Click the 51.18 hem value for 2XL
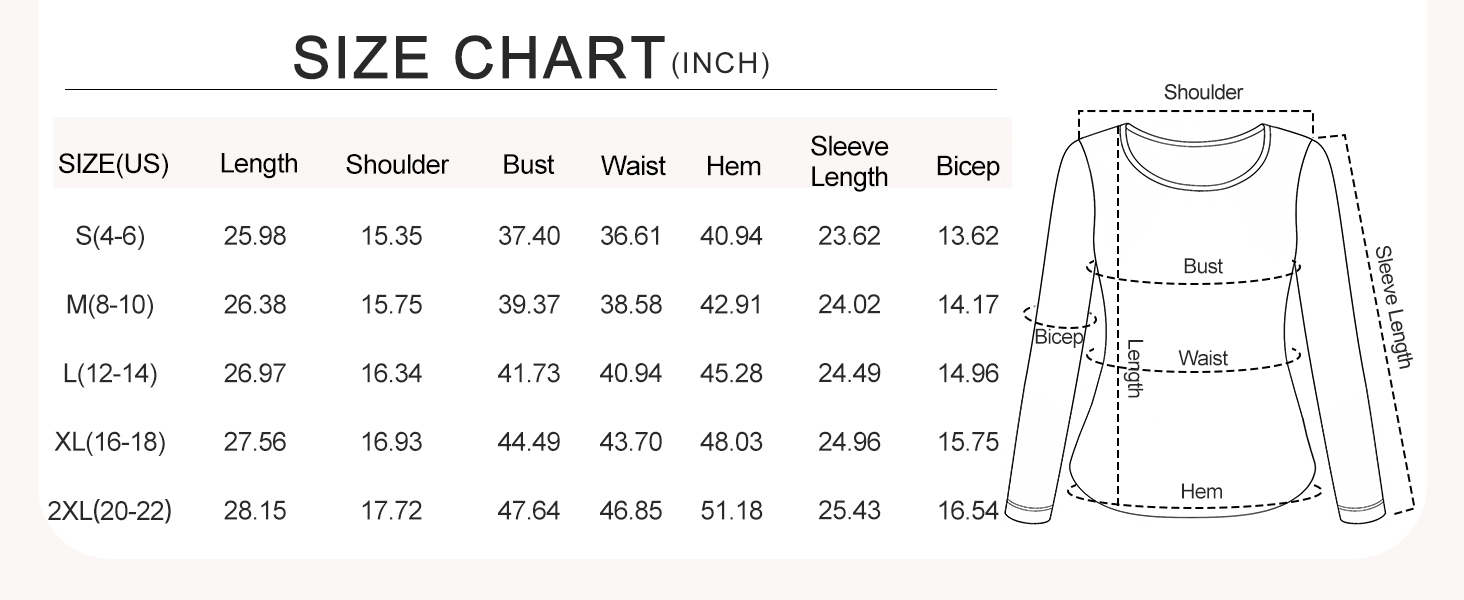Image resolution: width=1464 pixels, height=600 pixels. coord(731,511)
